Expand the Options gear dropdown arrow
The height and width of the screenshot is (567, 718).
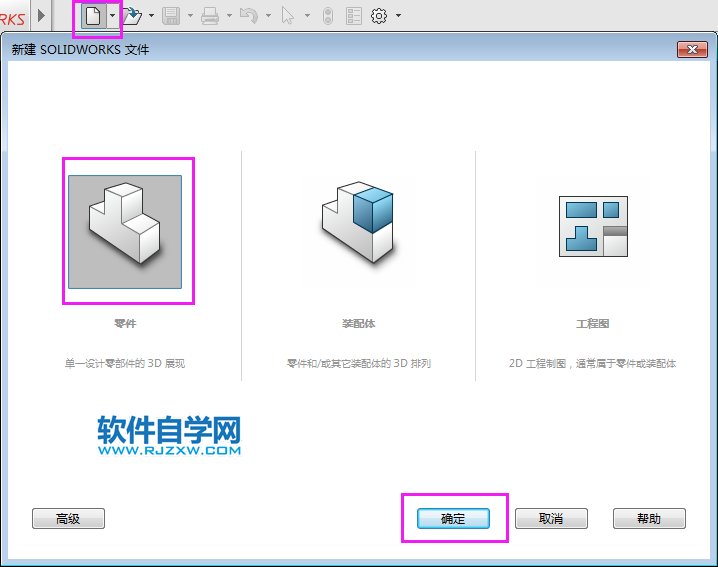point(398,16)
